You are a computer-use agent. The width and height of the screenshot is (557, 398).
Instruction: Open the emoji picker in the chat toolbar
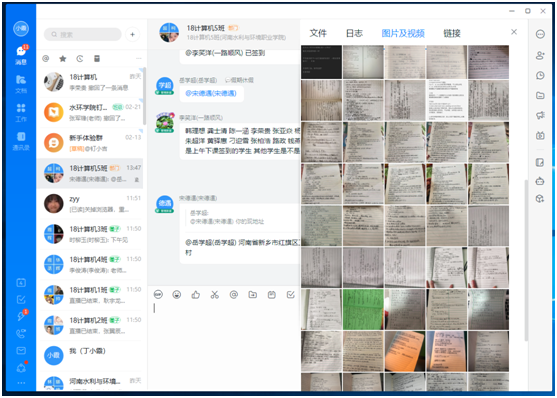pyautogui.click(x=177, y=295)
